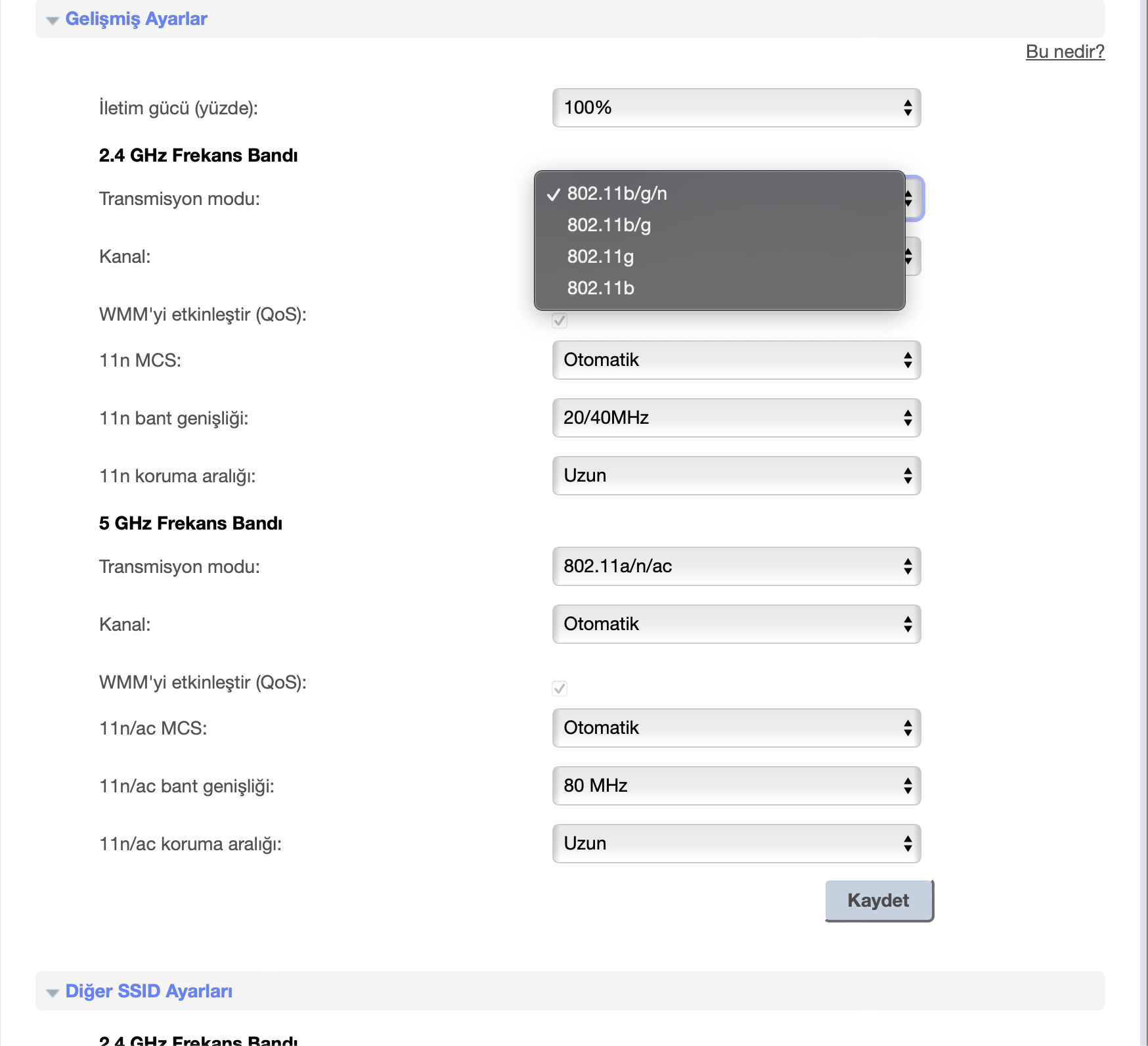Open the Bu nedir? help link
1148x1046 pixels.
(x=1065, y=51)
